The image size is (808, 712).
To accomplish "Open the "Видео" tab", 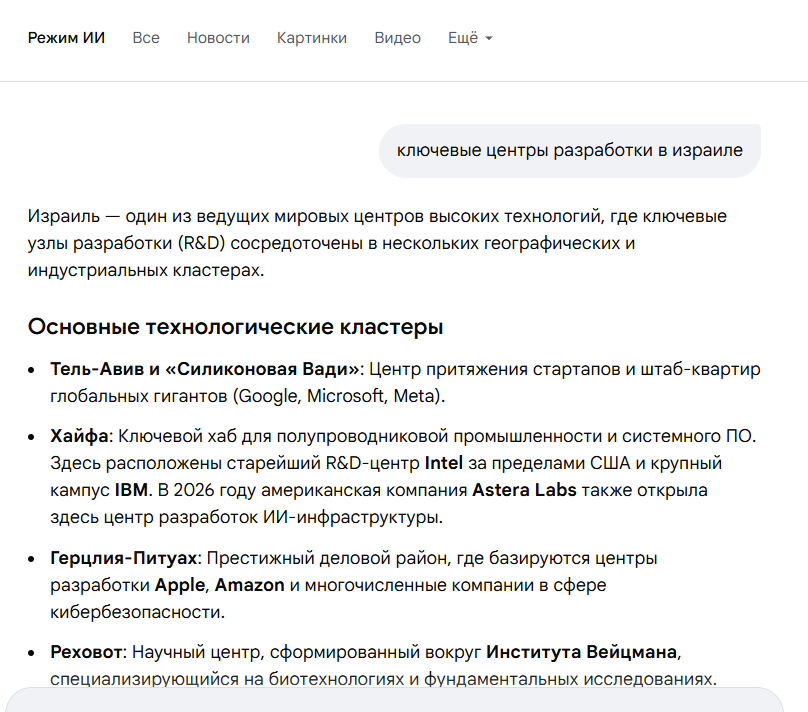I will pyautogui.click(x=396, y=37).
